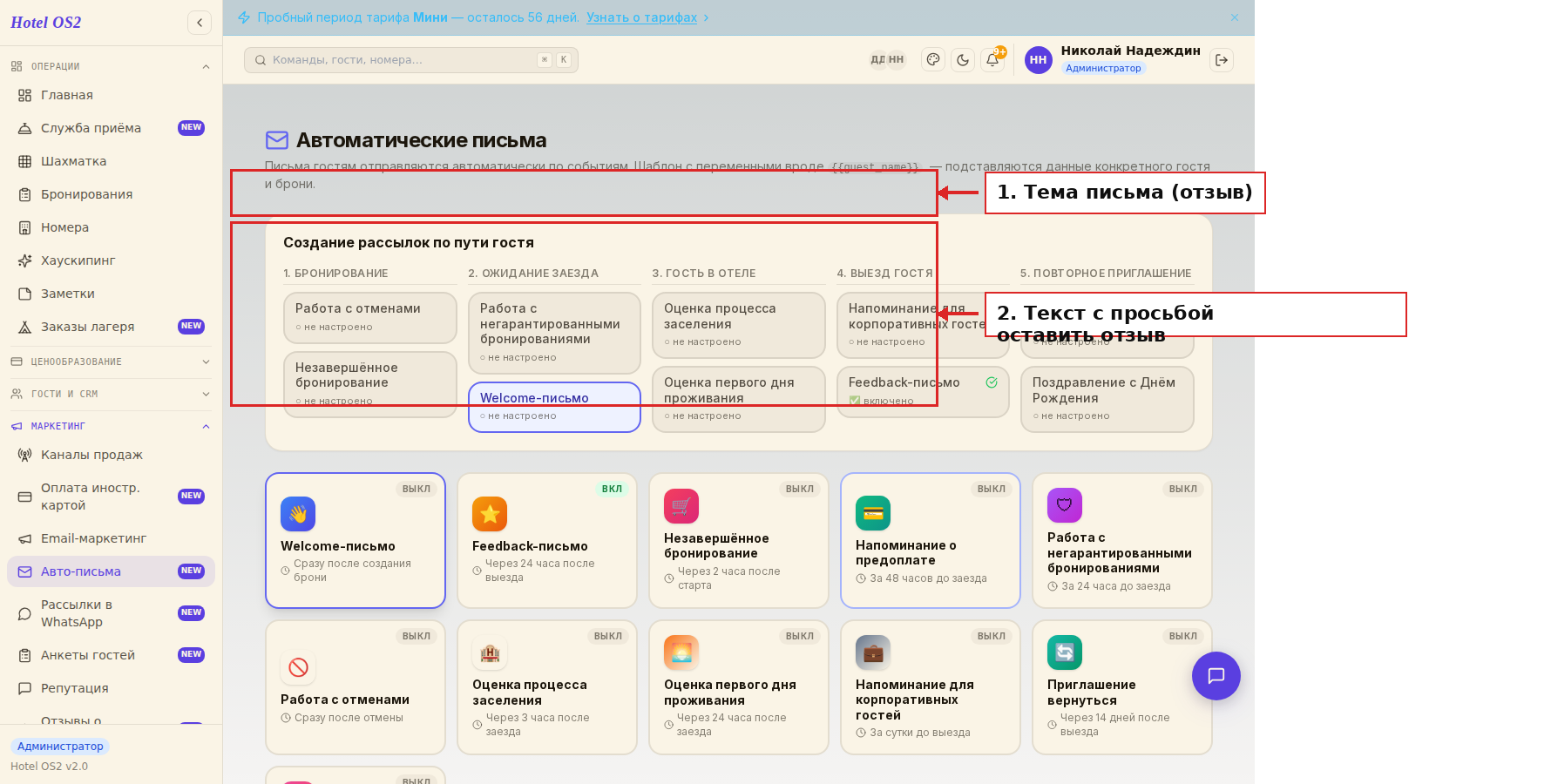Open Email-маркетинг menu item
1551x784 pixels.
point(111,538)
